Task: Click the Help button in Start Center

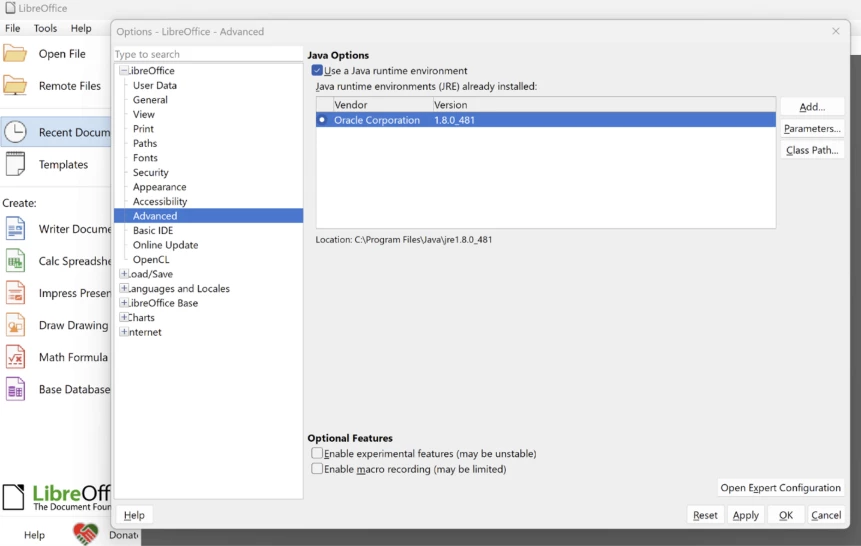Action: (x=34, y=534)
